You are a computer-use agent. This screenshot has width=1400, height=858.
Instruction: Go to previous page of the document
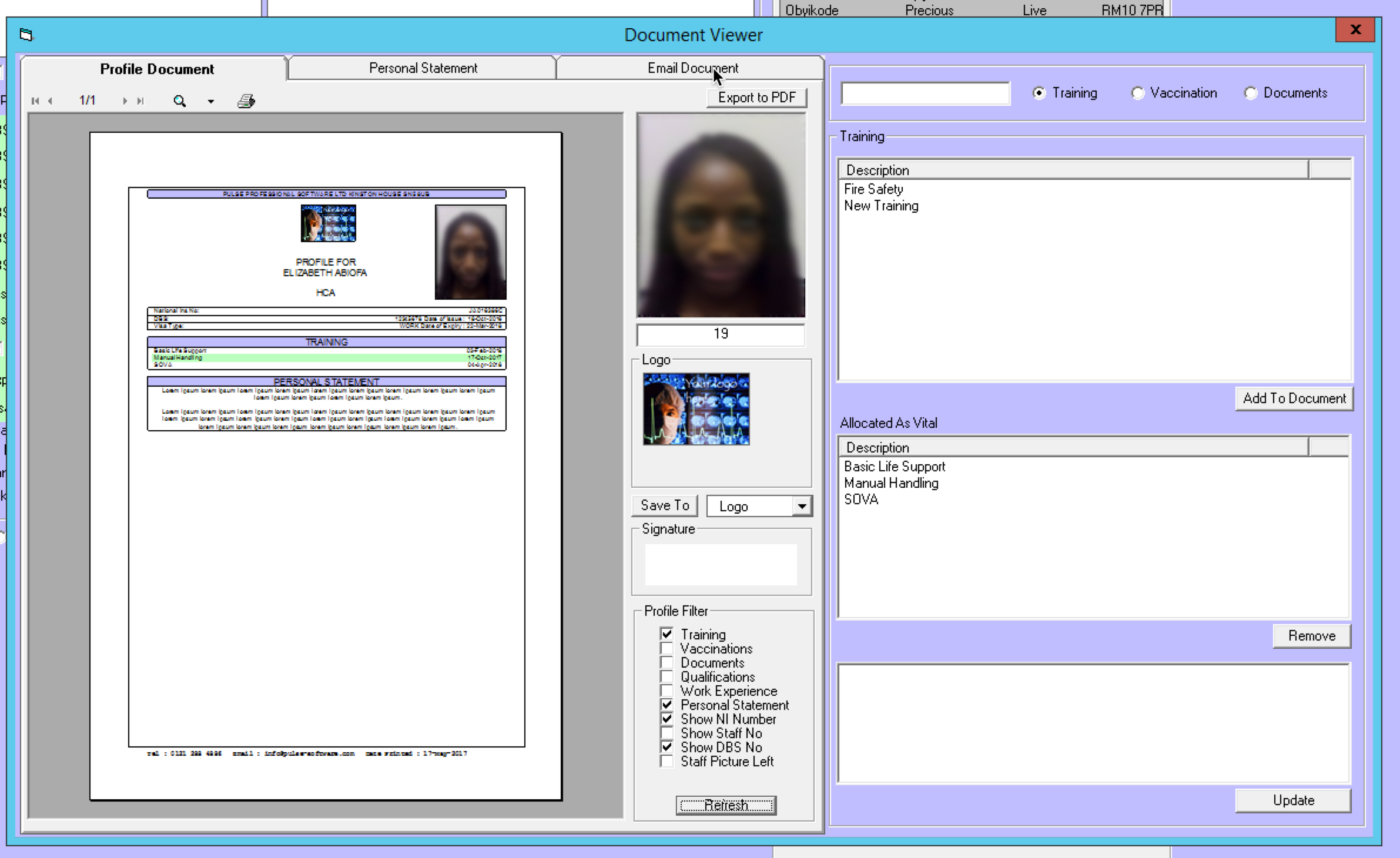coord(51,101)
